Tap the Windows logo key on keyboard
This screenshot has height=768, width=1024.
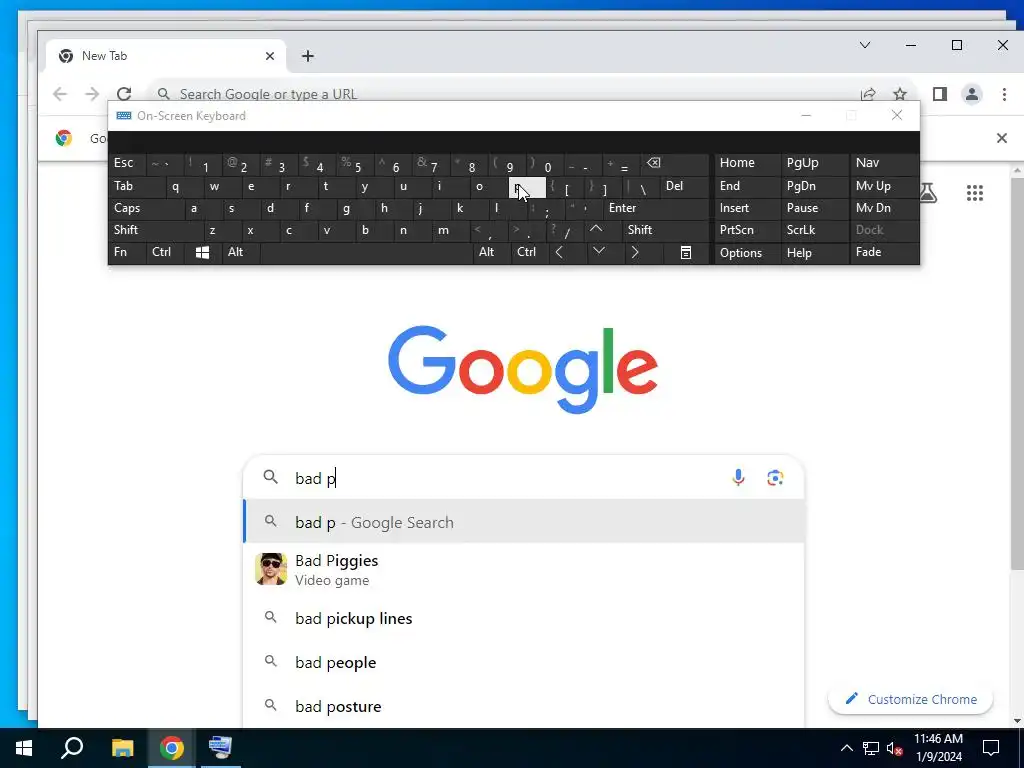click(x=202, y=252)
